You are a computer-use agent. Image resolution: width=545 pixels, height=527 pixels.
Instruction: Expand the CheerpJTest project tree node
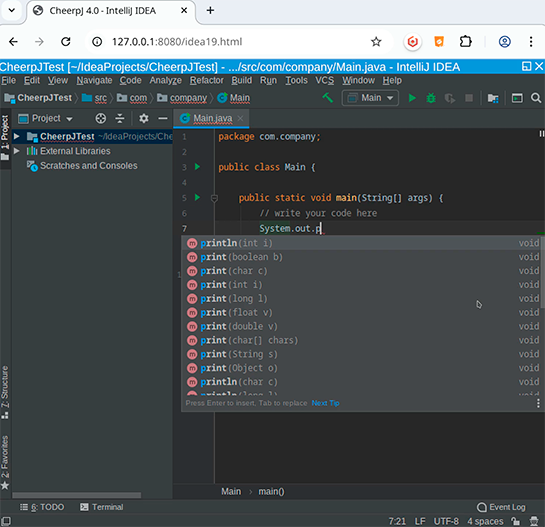16,136
